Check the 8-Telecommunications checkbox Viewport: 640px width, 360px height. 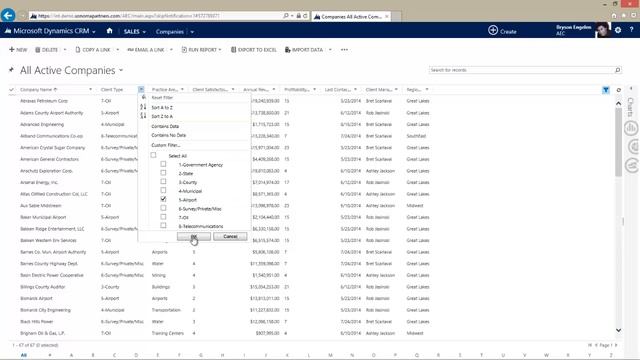pos(163,225)
